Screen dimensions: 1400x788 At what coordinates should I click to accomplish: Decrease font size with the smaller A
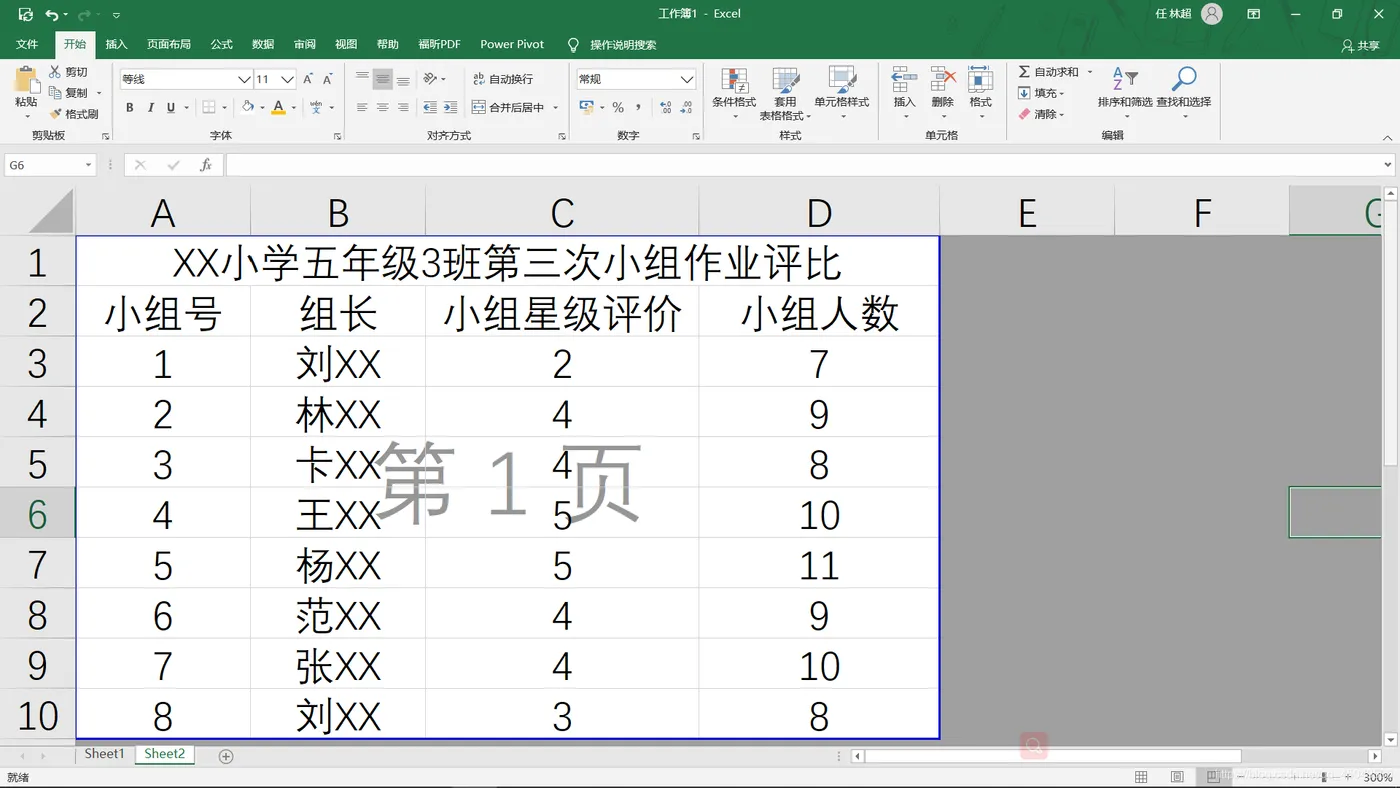pyautogui.click(x=328, y=79)
